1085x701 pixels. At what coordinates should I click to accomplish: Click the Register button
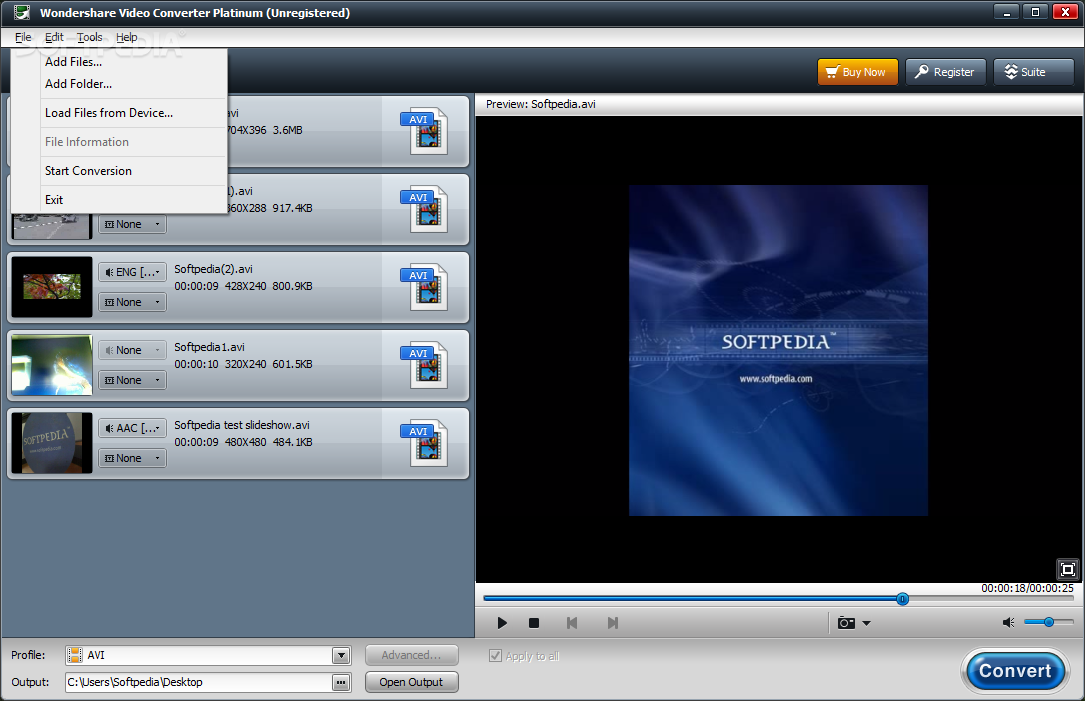[x=945, y=72]
